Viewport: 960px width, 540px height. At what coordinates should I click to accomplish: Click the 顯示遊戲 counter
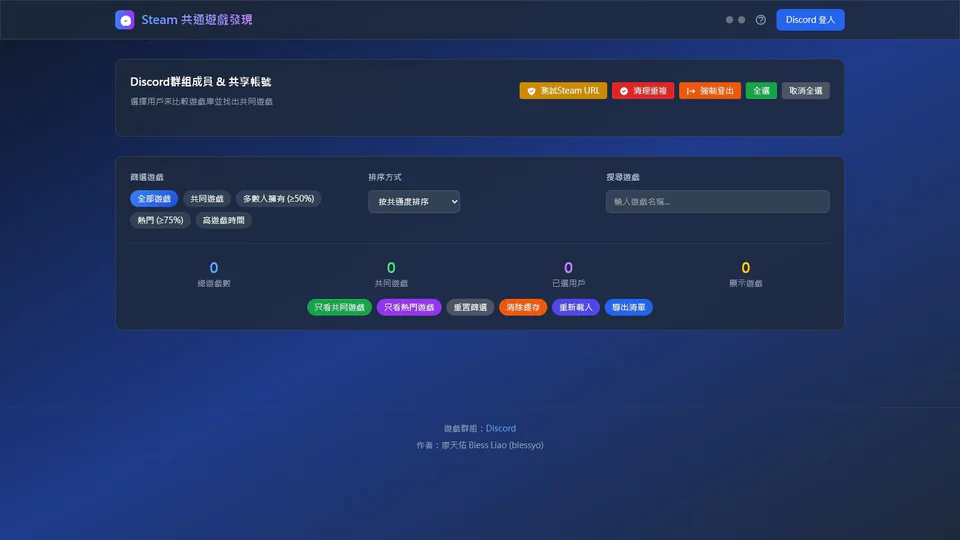(746, 274)
